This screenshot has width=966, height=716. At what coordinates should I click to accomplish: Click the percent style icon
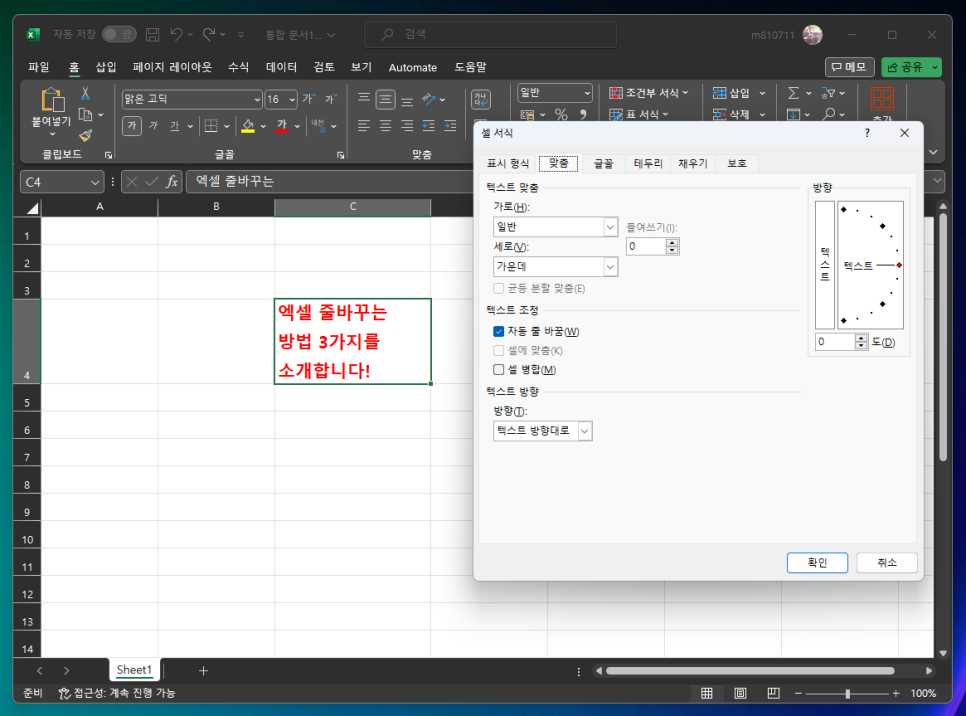coord(561,115)
